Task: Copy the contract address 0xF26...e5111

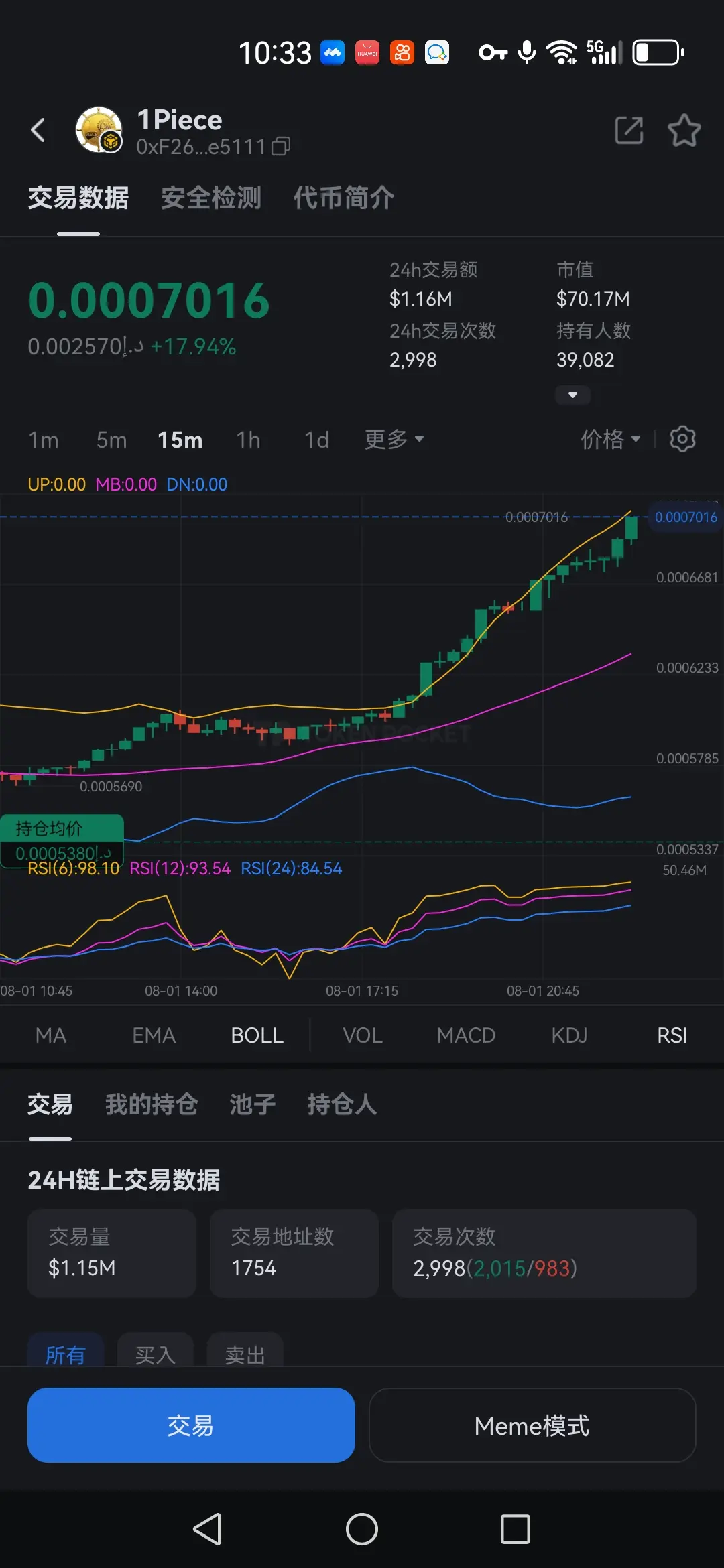Action: [281, 146]
